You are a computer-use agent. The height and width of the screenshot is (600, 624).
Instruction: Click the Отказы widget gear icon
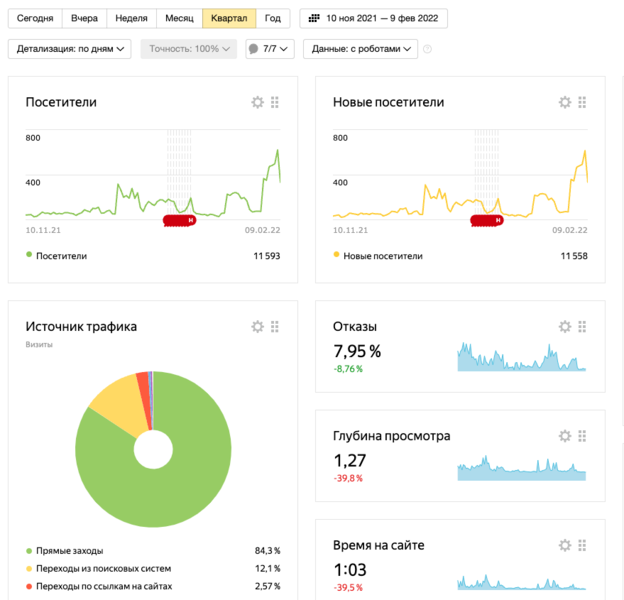[565, 326]
